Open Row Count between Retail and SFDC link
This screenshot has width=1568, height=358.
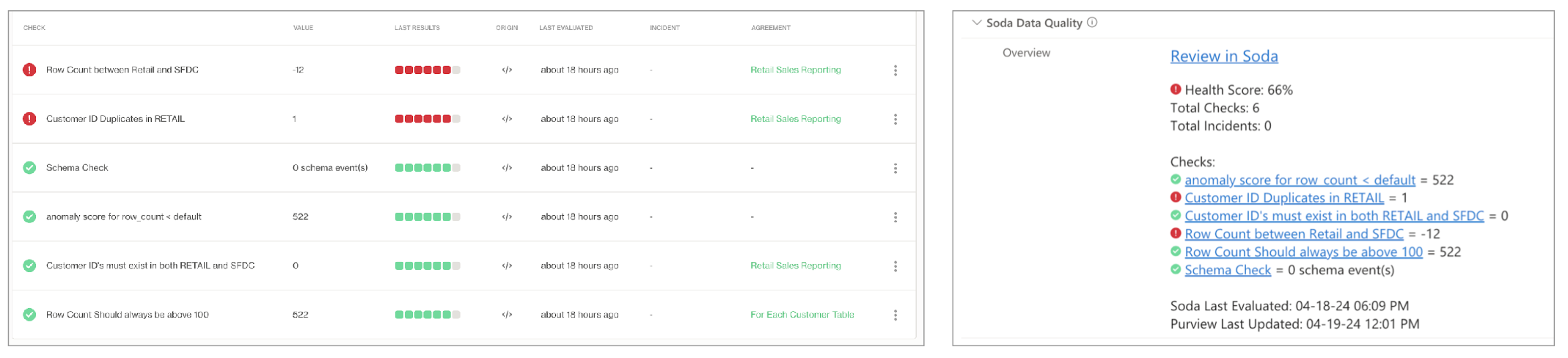pos(1293,234)
